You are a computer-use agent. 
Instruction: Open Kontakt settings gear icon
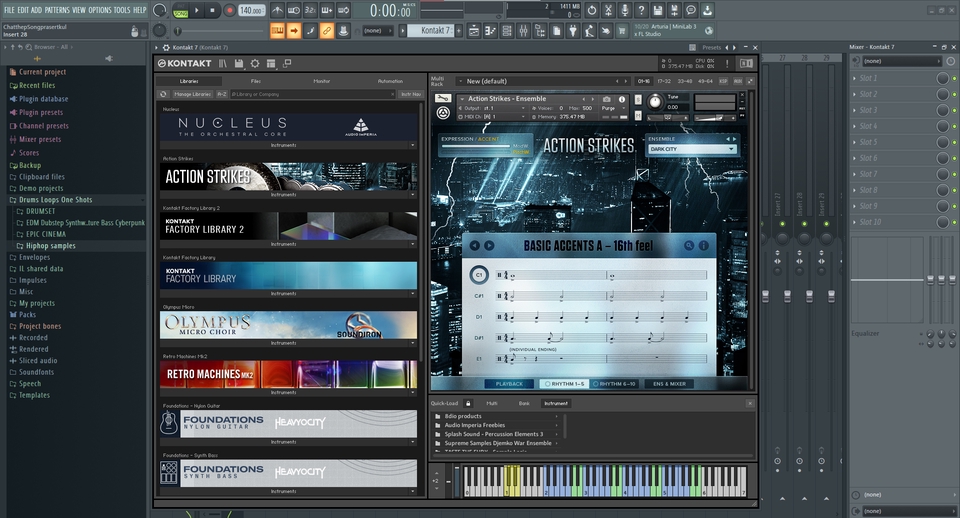click(x=255, y=63)
